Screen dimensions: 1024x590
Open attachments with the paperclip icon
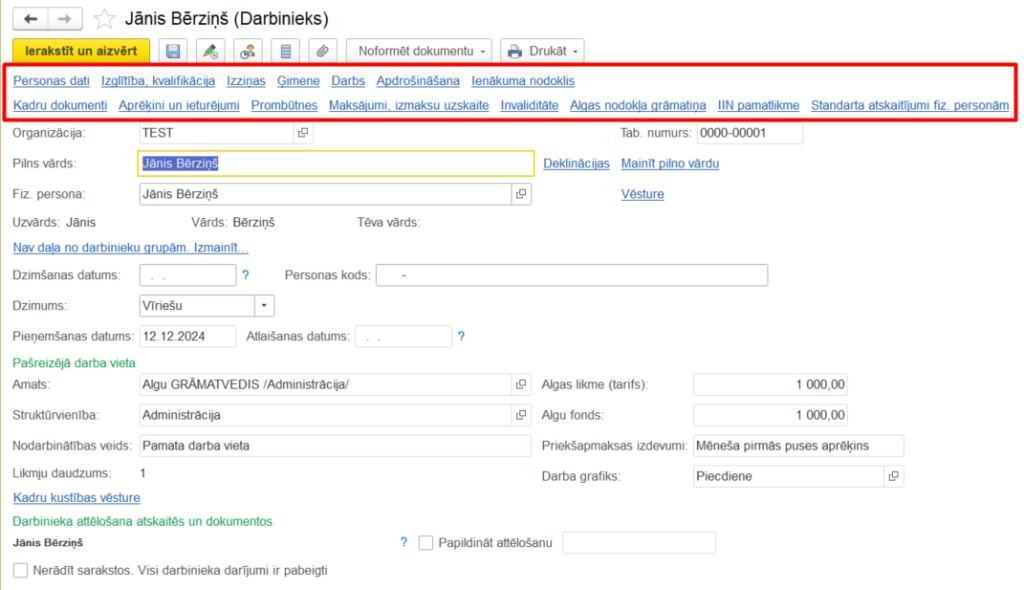(320, 51)
